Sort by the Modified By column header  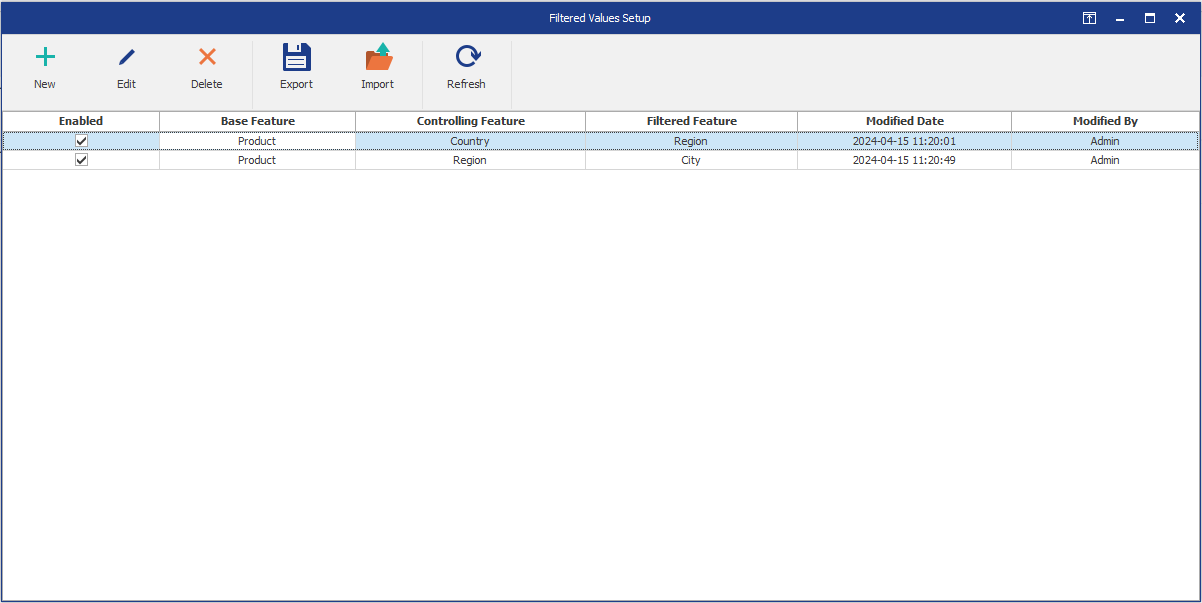(x=1105, y=121)
